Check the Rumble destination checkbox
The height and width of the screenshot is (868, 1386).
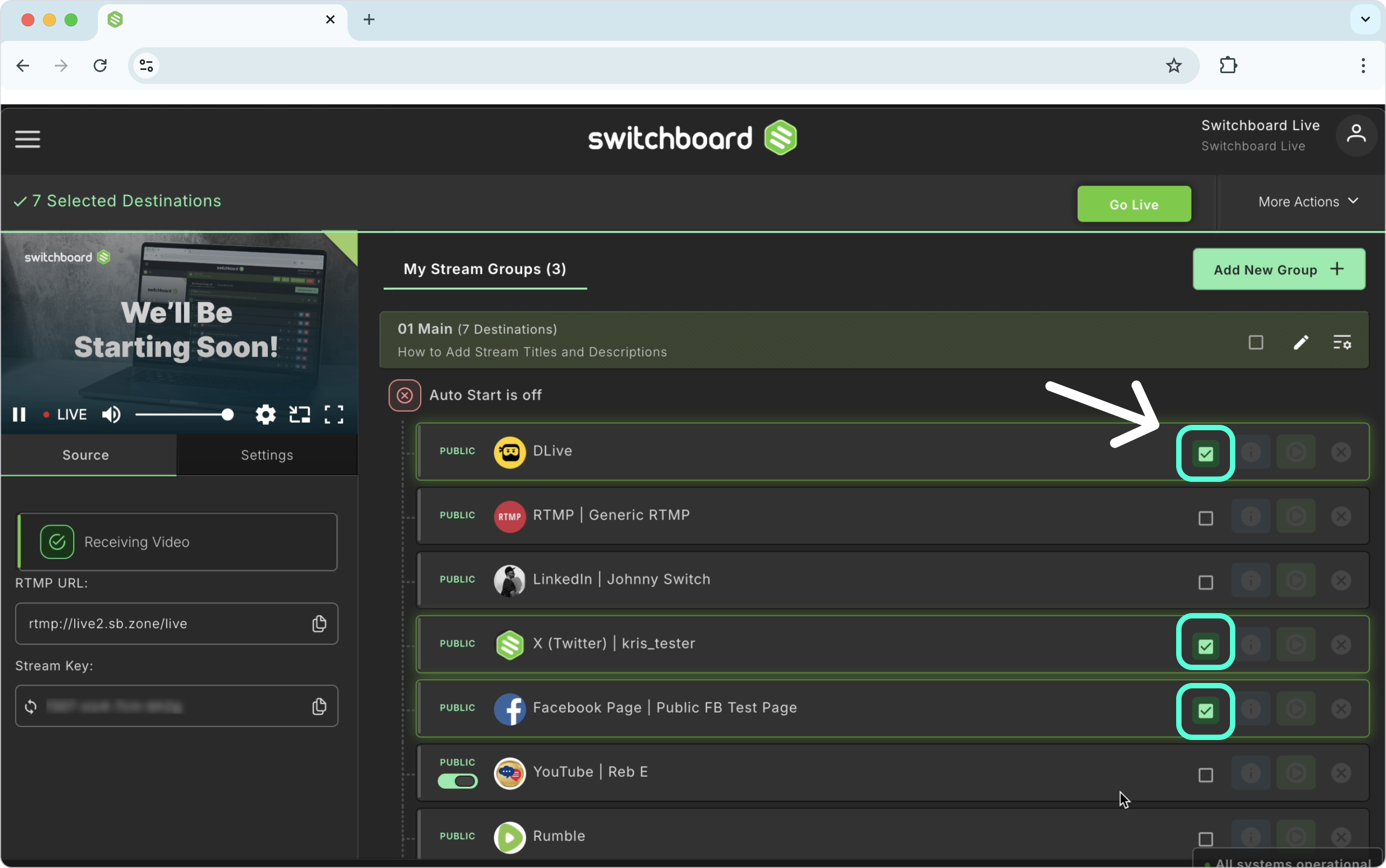tap(1206, 839)
